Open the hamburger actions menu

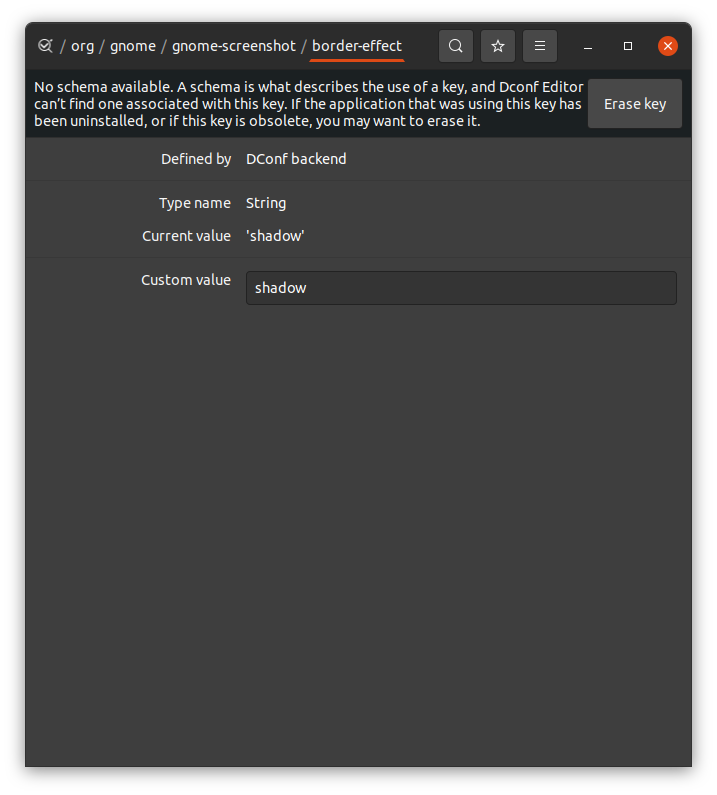pos(540,46)
